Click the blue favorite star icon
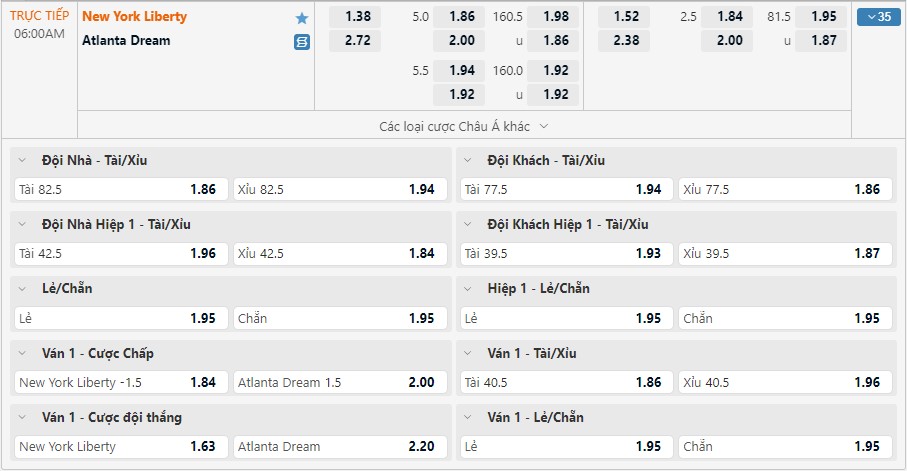The height and width of the screenshot is (471, 907). pyautogui.click(x=301, y=18)
